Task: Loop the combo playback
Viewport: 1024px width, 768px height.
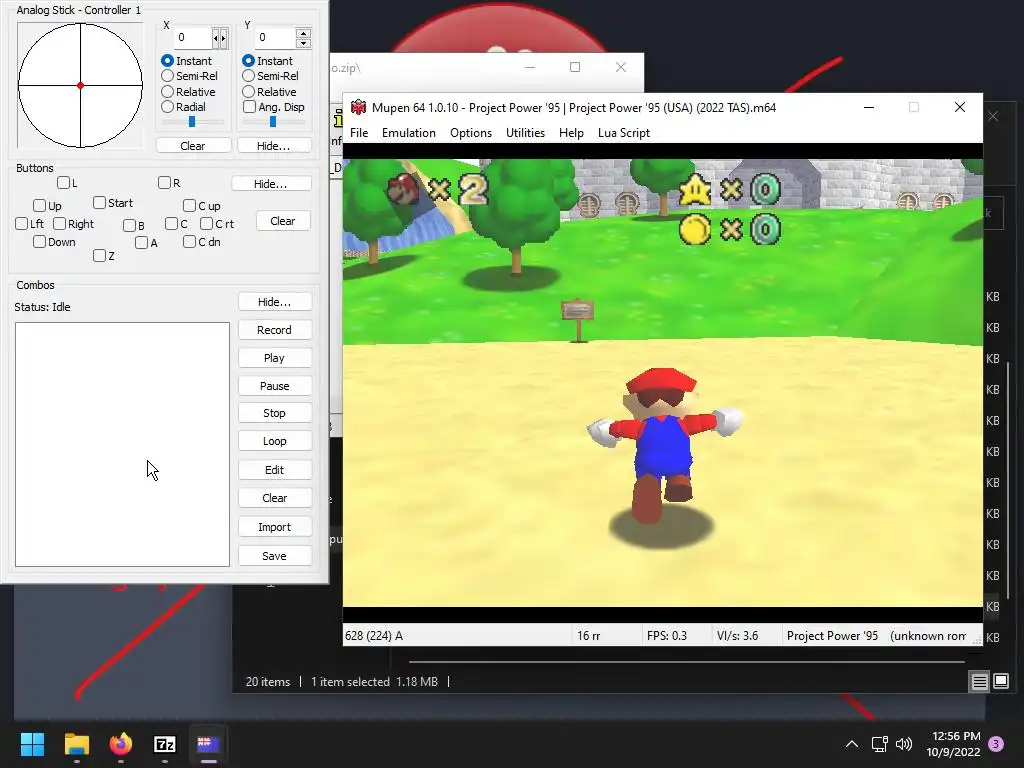Action: pos(275,441)
